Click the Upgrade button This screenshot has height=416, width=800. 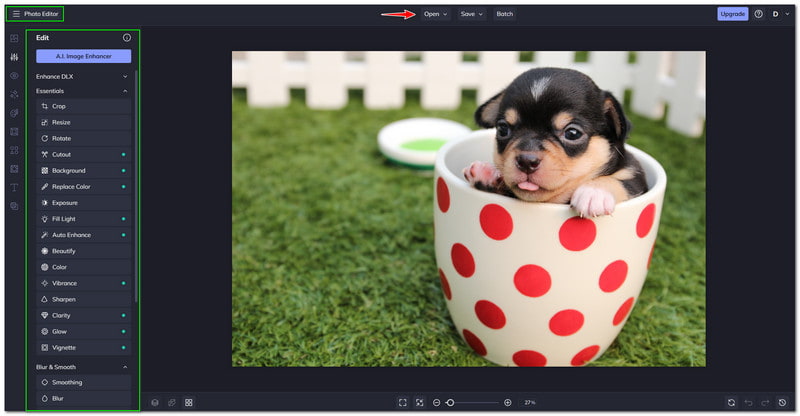733,14
